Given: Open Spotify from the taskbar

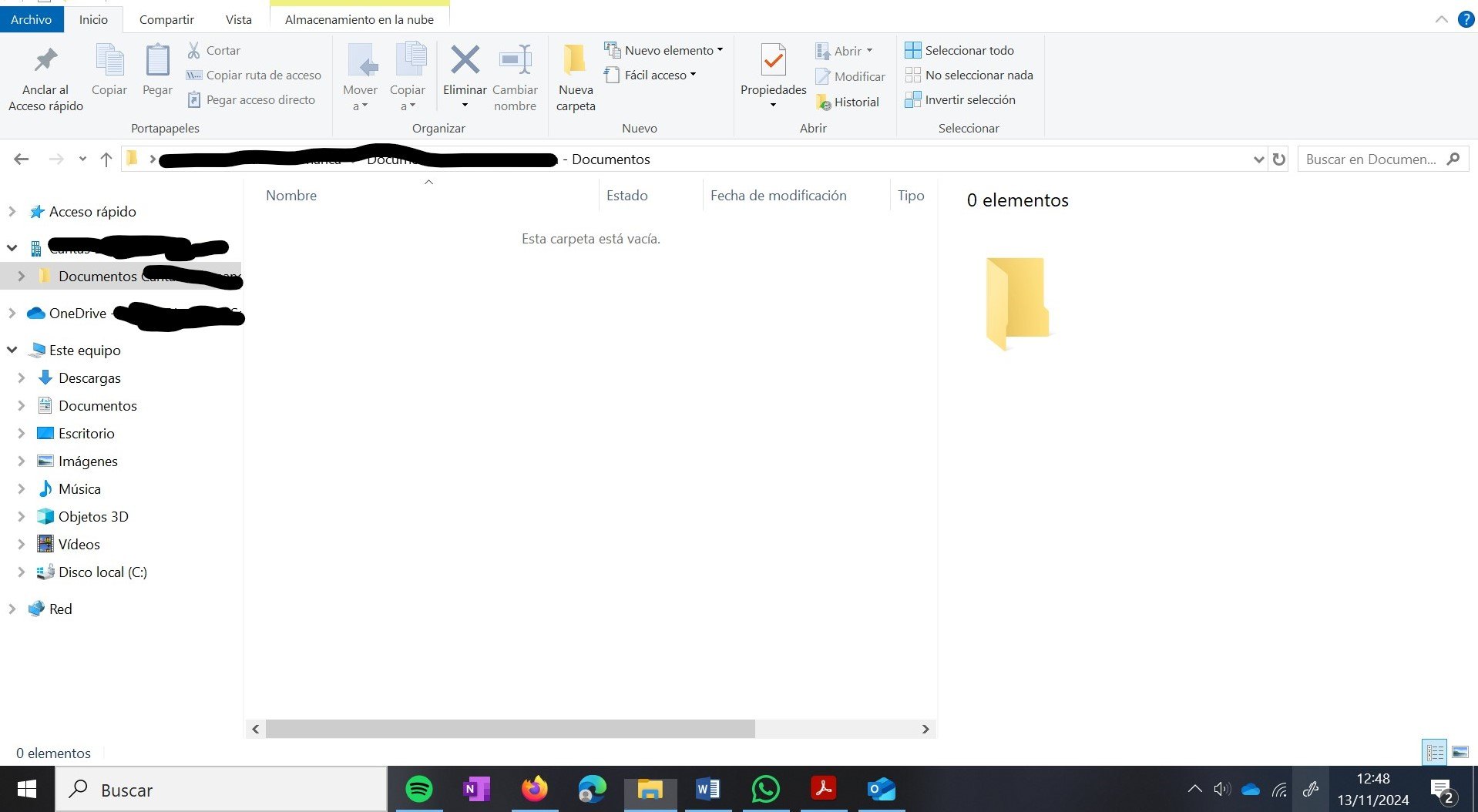Looking at the screenshot, I should click(419, 789).
